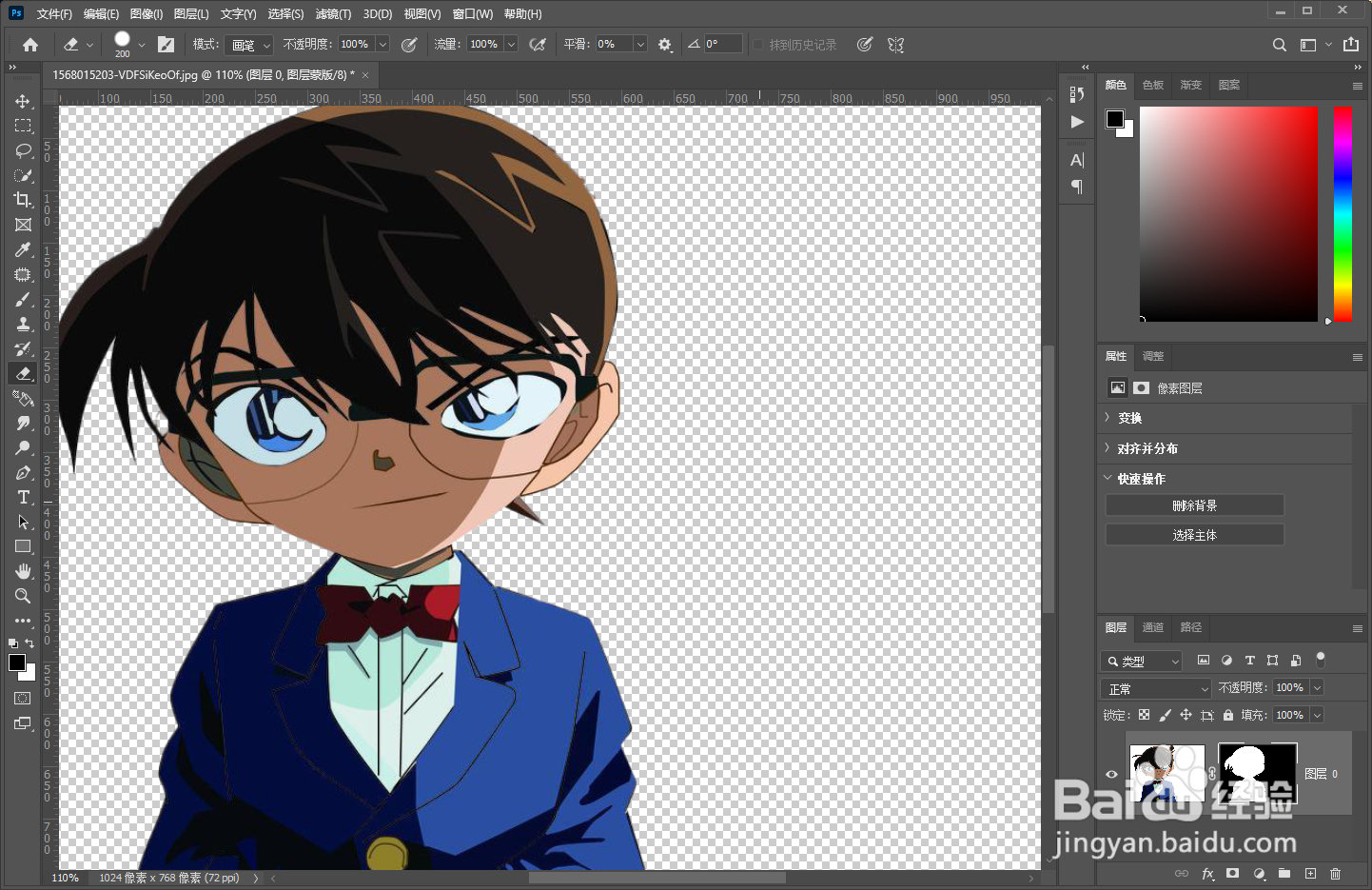Toggle visibility of 图层 0 layer
1372x890 pixels.
(1111, 774)
